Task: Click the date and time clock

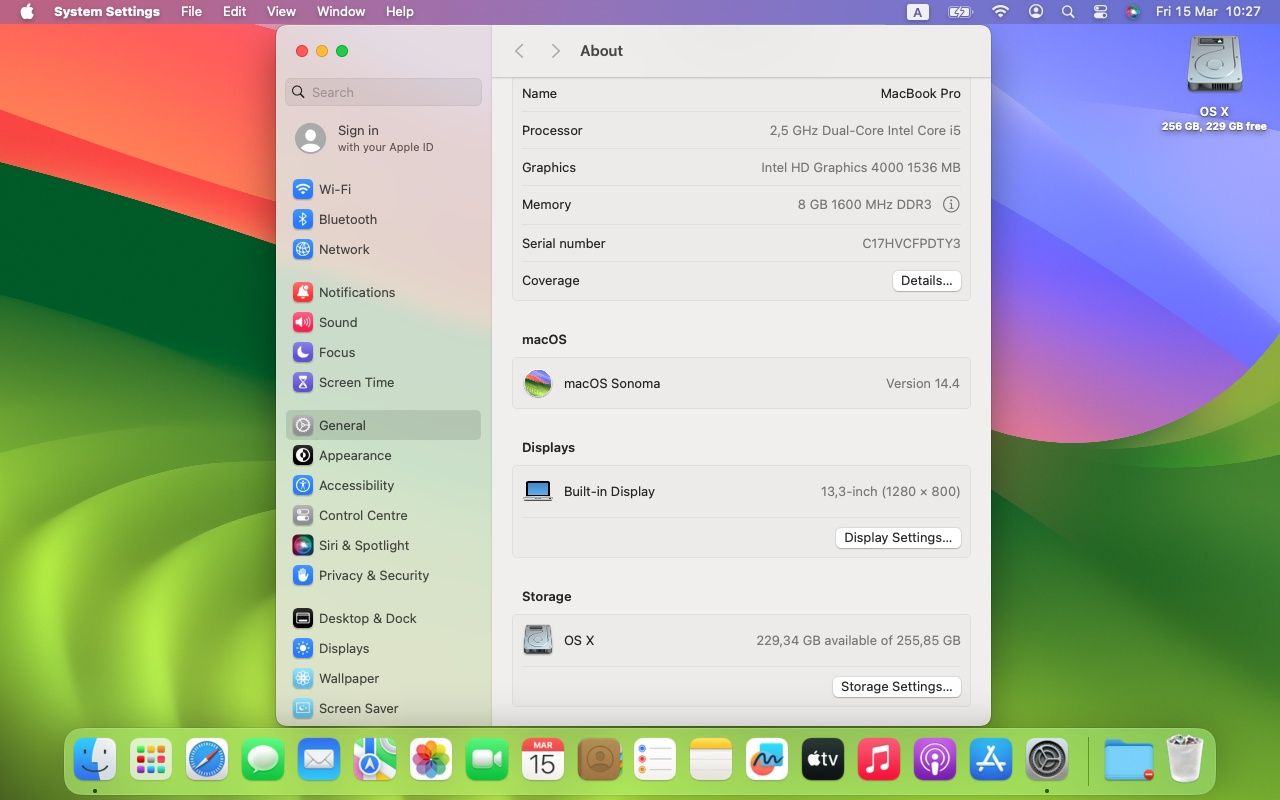Action: click(1208, 12)
